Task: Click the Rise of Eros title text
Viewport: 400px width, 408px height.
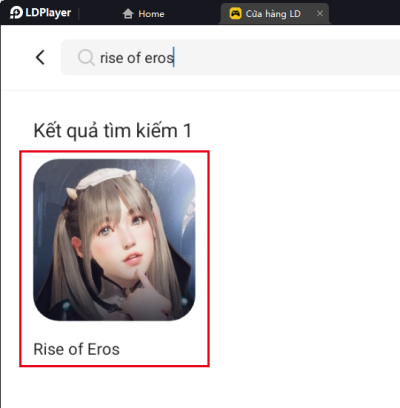Action: [x=76, y=349]
